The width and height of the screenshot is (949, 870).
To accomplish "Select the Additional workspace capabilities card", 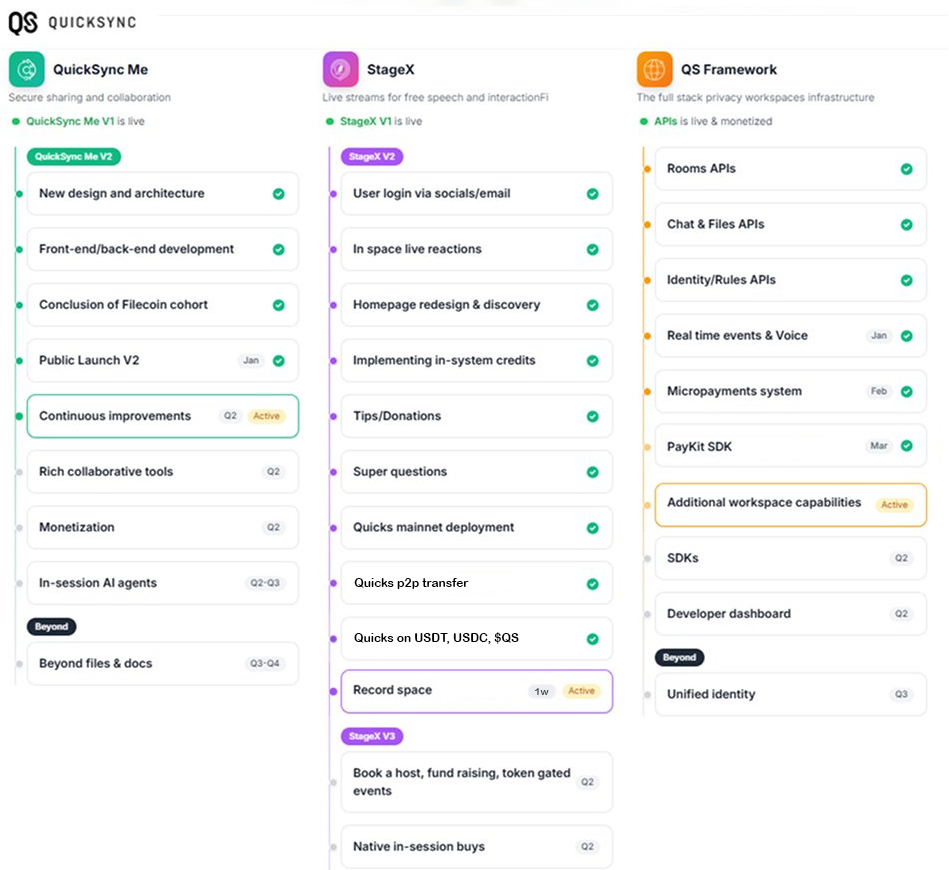I will [790, 504].
